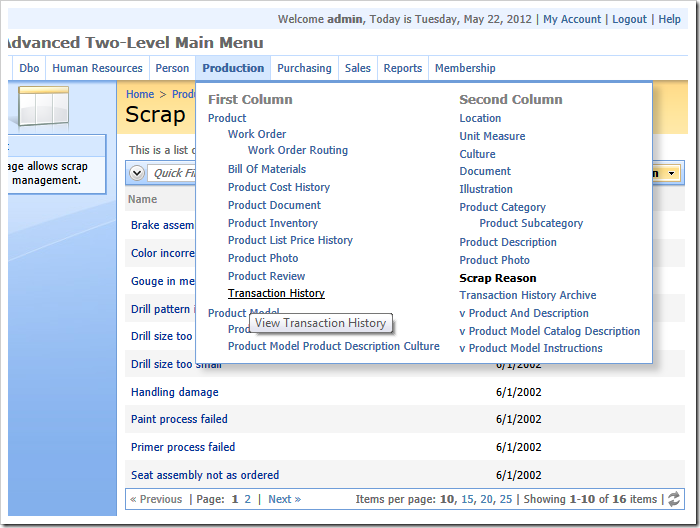Open the Help link

pos(669,19)
